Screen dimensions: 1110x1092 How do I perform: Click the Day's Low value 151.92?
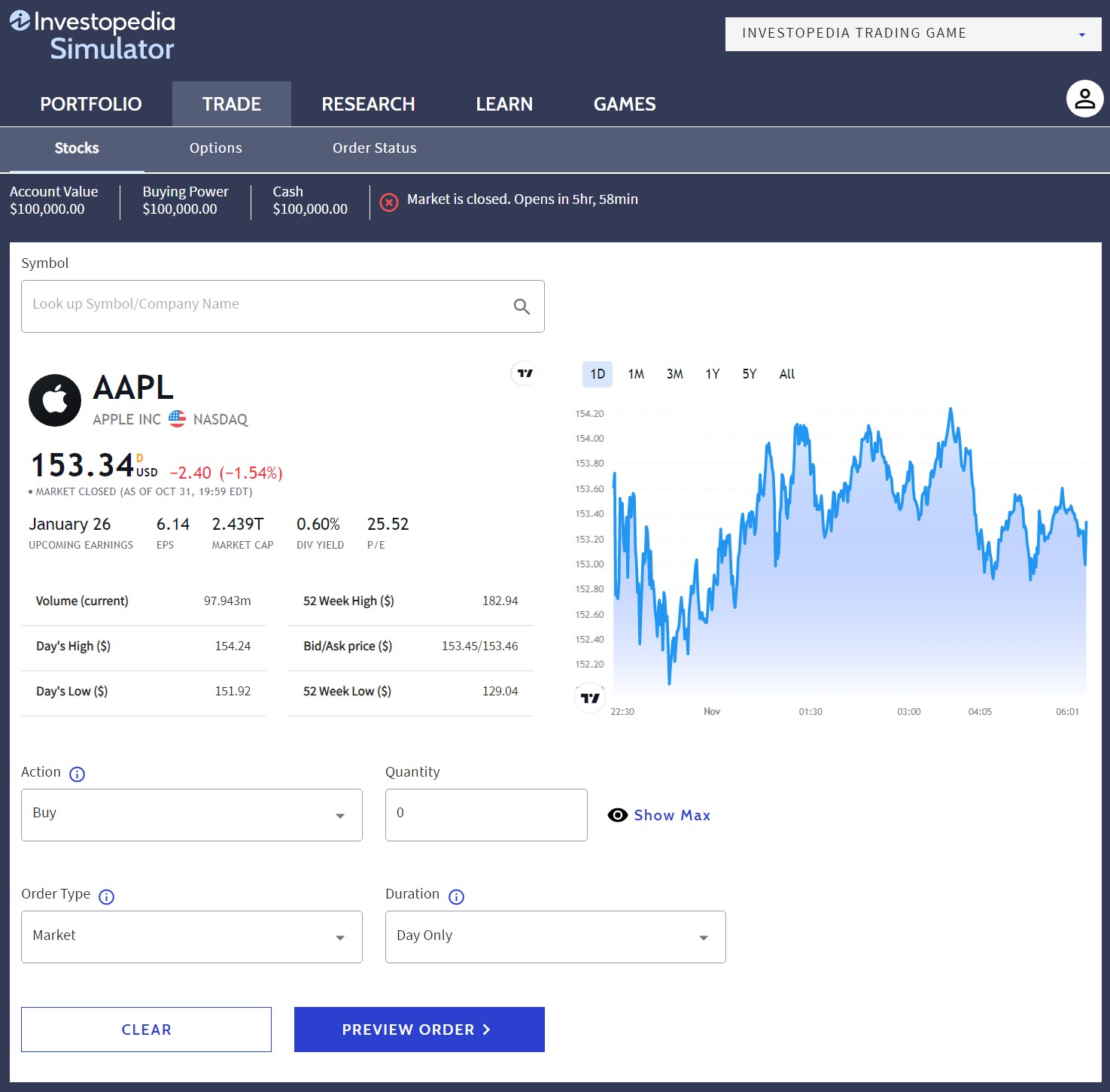click(233, 691)
